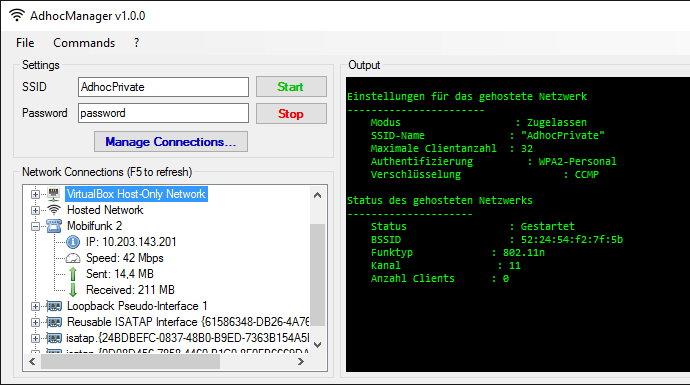
Task: Open the ? help menu
Action: click(136, 43)
